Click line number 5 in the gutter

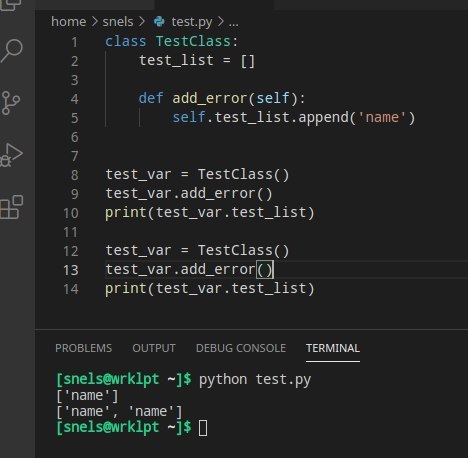pyautogui.click(x=75, y=118)
